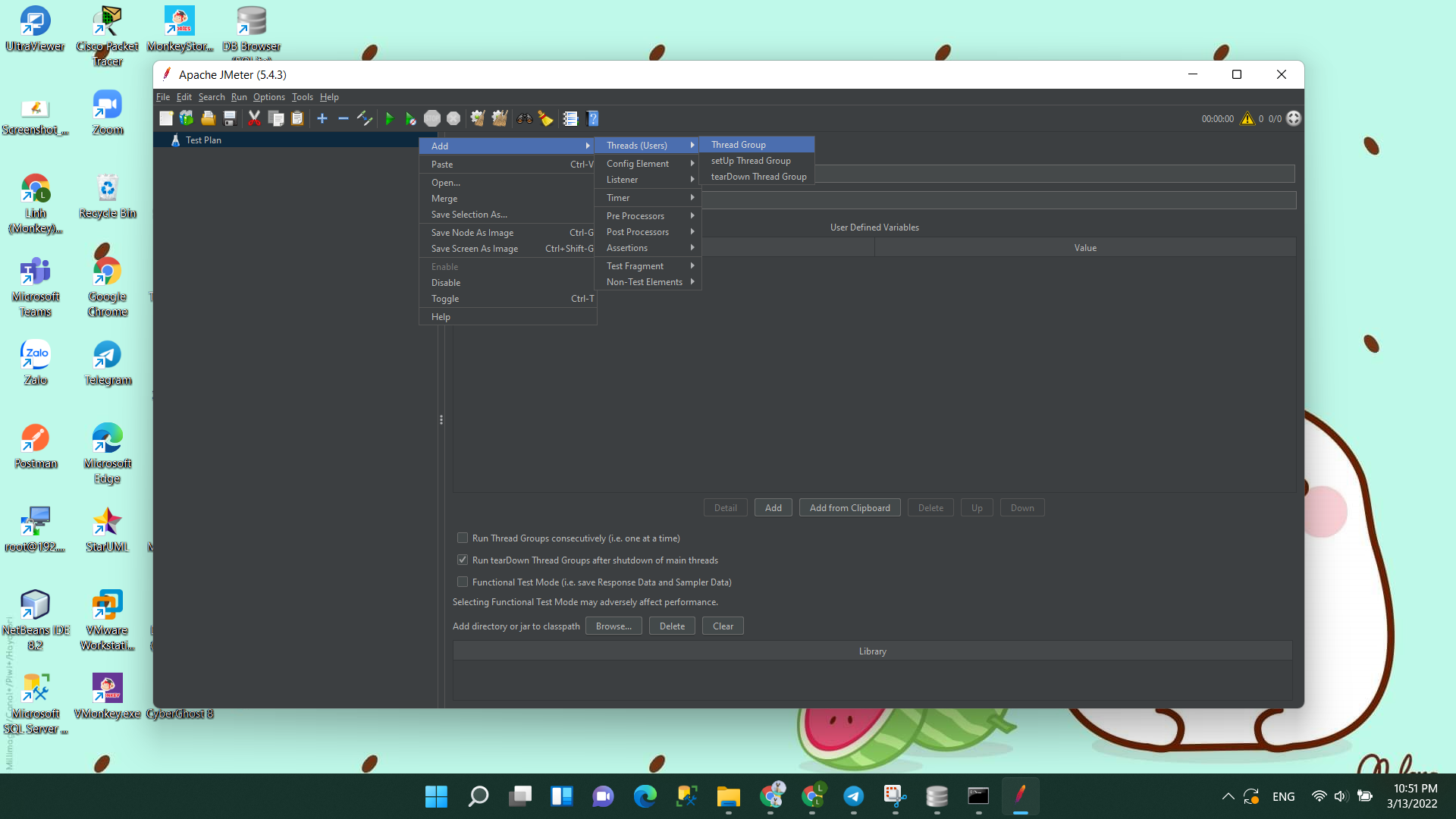Click Add from Clipboard button
Screen dimensions: 1456x819
tap(849, 507)
